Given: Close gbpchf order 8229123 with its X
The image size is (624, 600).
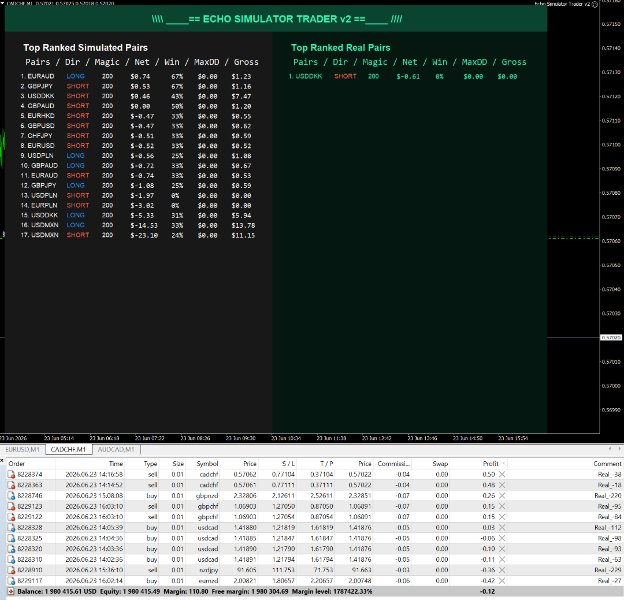Looking at the screenshot, I should tap(502, 506).
